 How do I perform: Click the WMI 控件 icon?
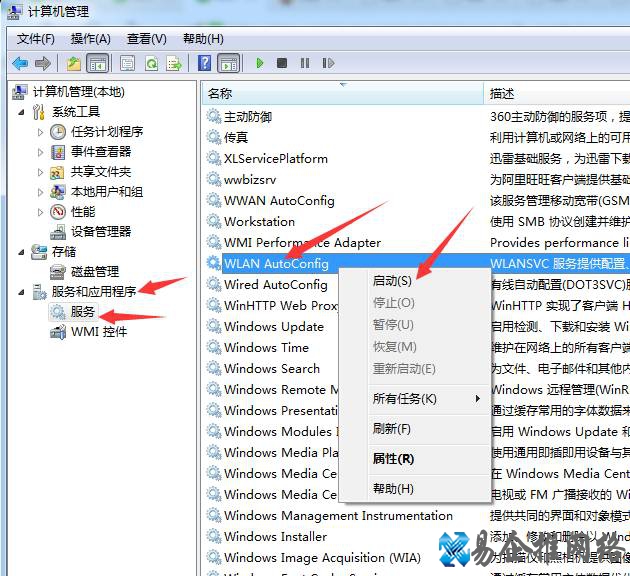pyautogui.click(x=58, y=332)
